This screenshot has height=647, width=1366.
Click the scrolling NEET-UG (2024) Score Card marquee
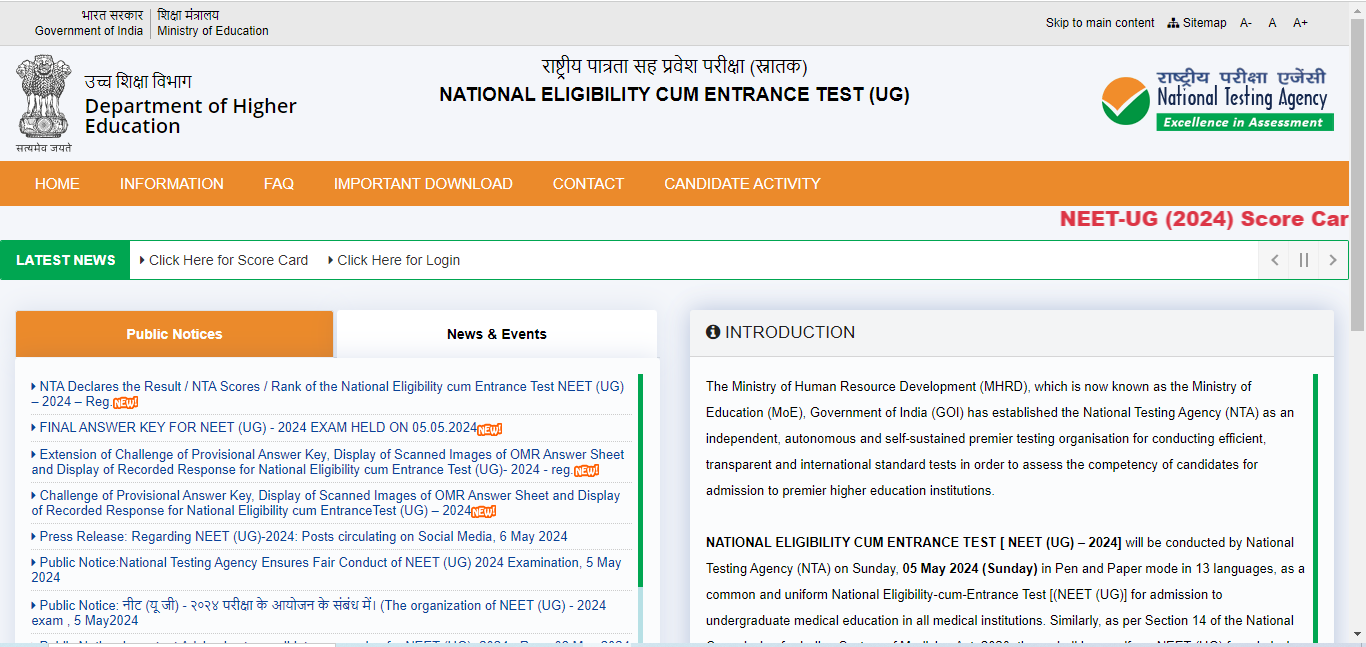[x=1204, y=219]
